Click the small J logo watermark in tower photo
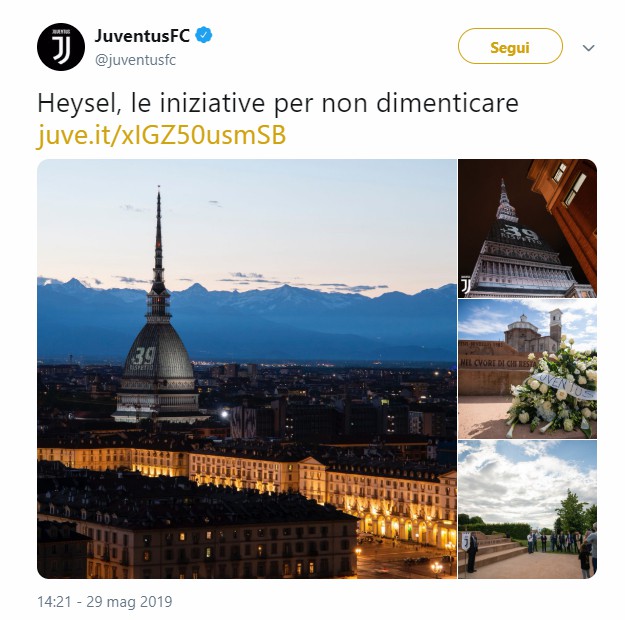 coord(465,284)
